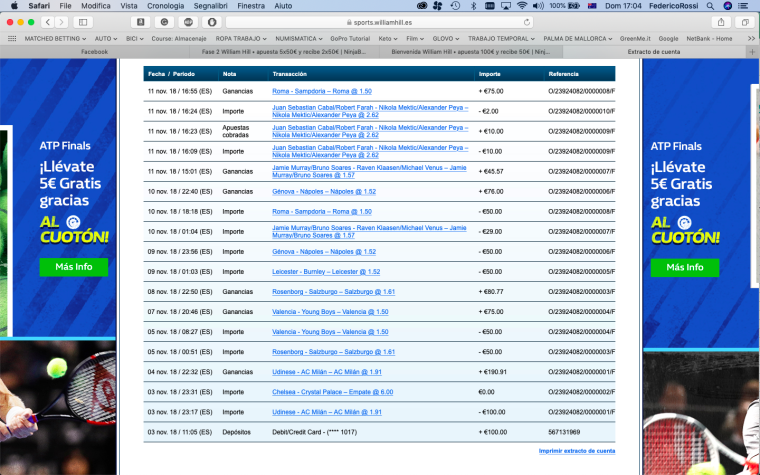Click the Importe column header
Image resolution: width=760 pixels, height=475 pixels.
(490, 74)
